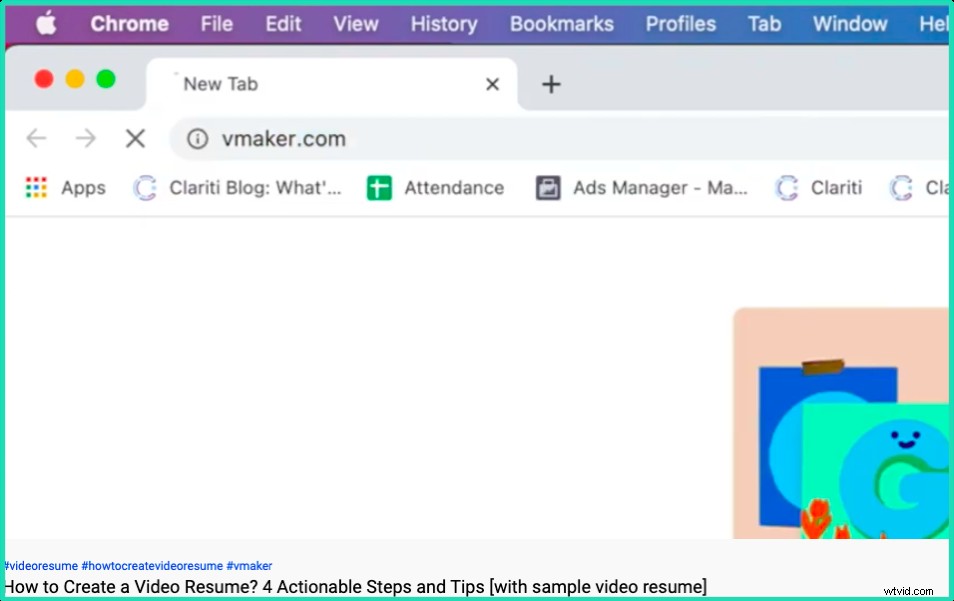
Task: Open the Apps grid icon in bookmarks bar
Action: [x=37, y=187]
